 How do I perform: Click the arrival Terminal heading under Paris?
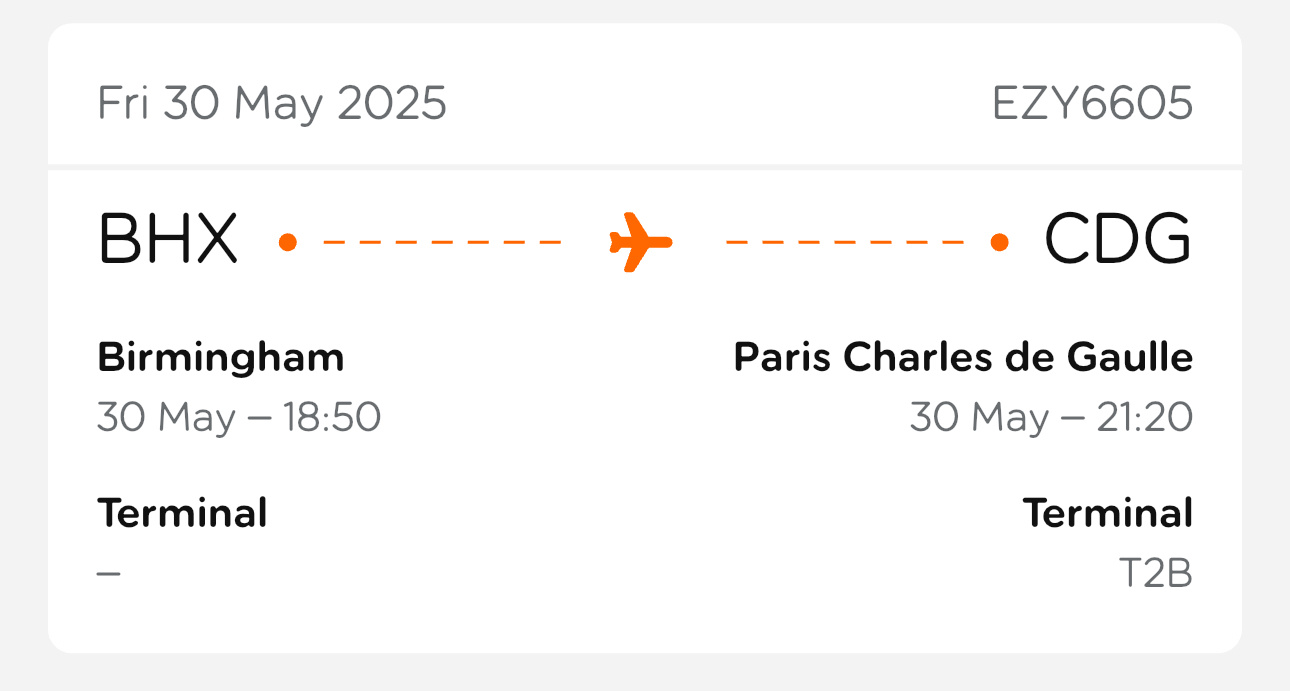click(x=1107, y=513)
